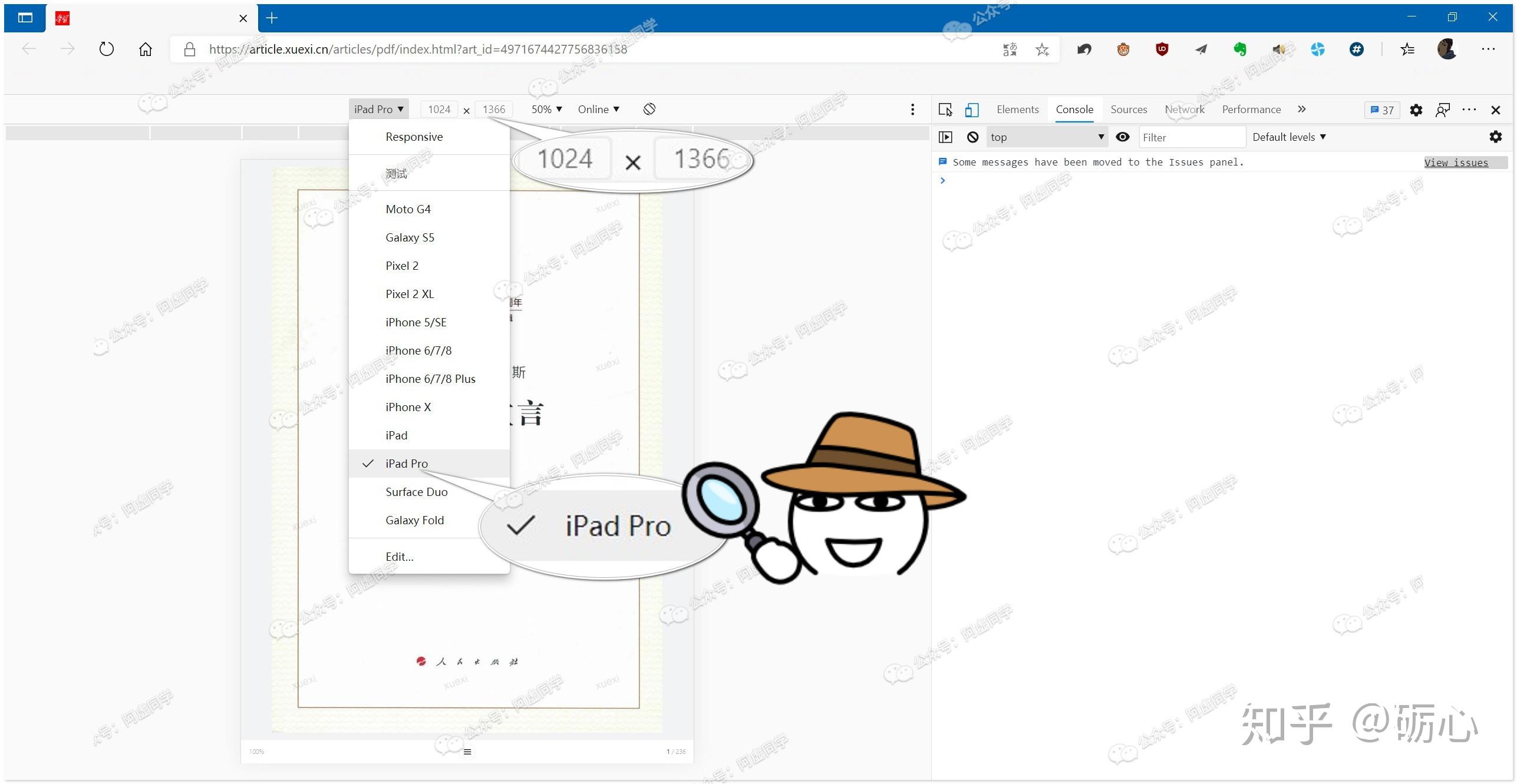Open console settings gear icon
Viewport: 1517px width, 784px height.
click(1495, 137)
